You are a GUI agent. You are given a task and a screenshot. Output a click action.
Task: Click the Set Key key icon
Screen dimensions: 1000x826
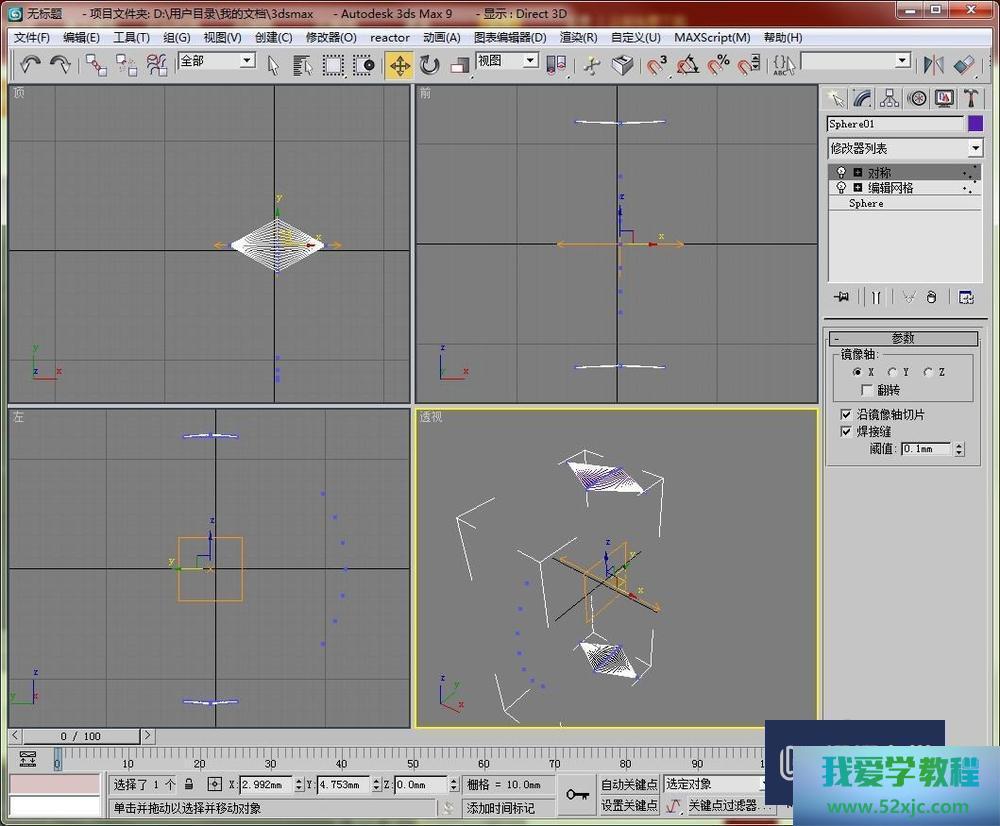(x=577, y=794)
